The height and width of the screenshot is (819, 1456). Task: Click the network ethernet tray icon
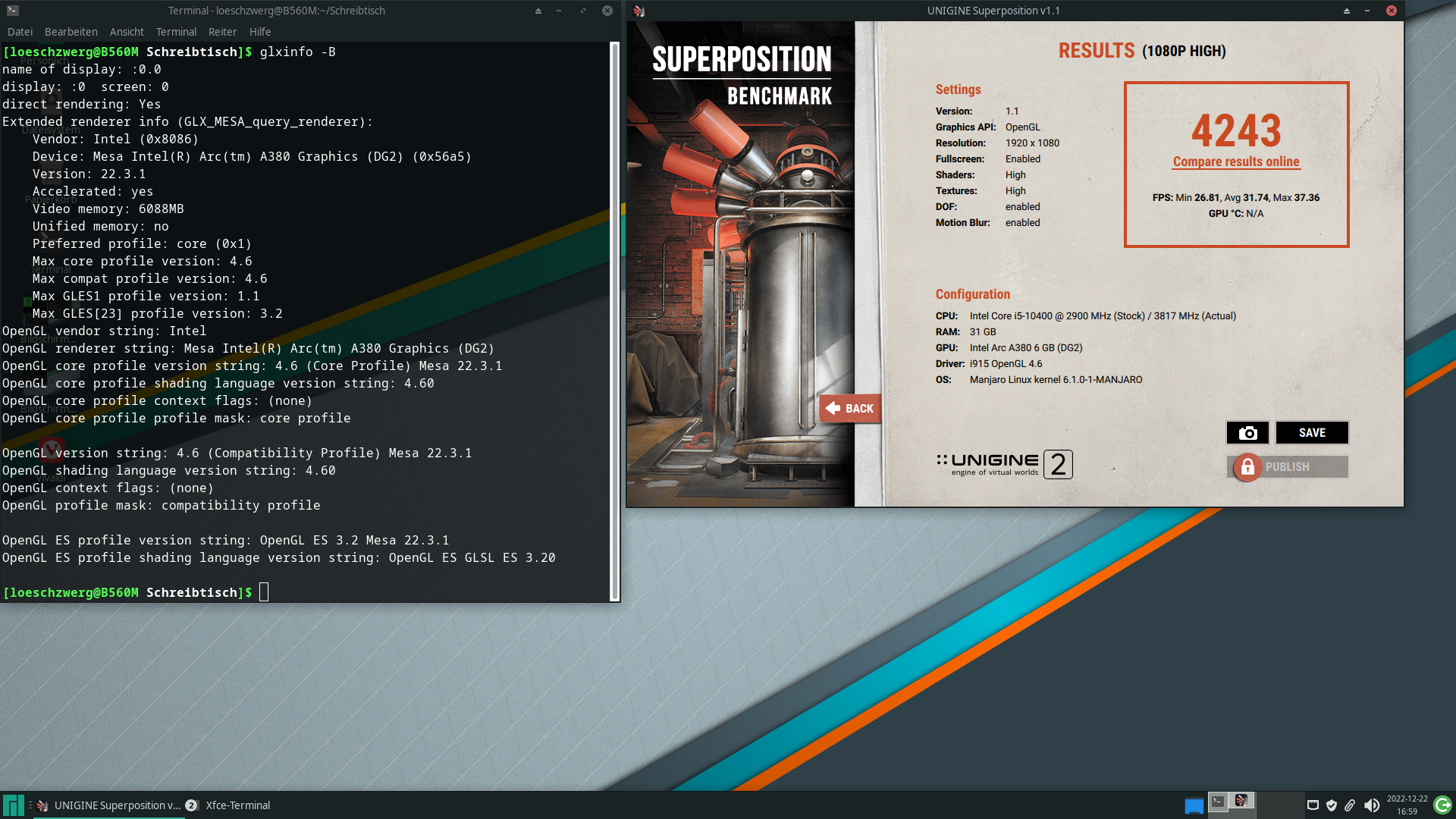point(1313,805)
